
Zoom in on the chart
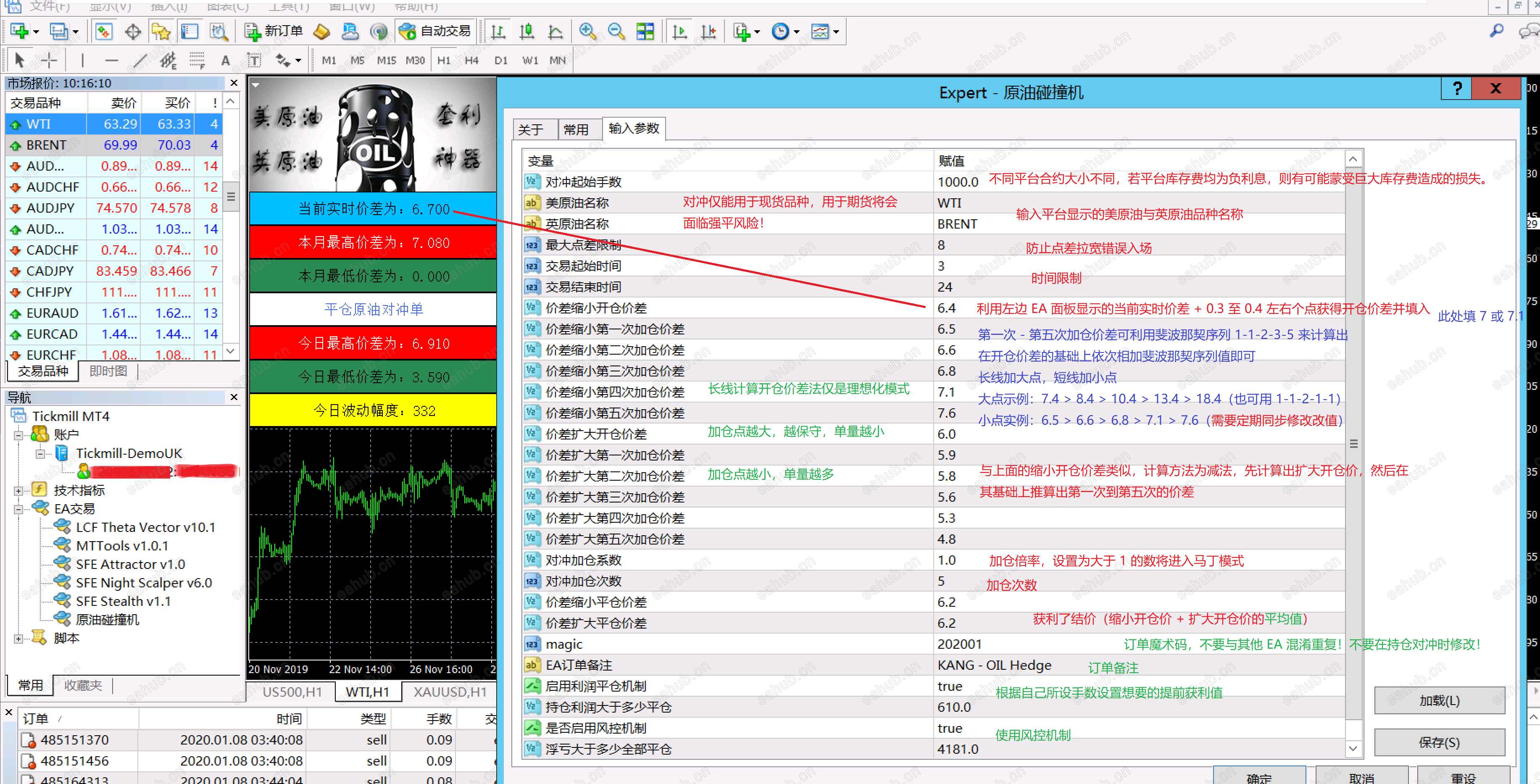588,31
